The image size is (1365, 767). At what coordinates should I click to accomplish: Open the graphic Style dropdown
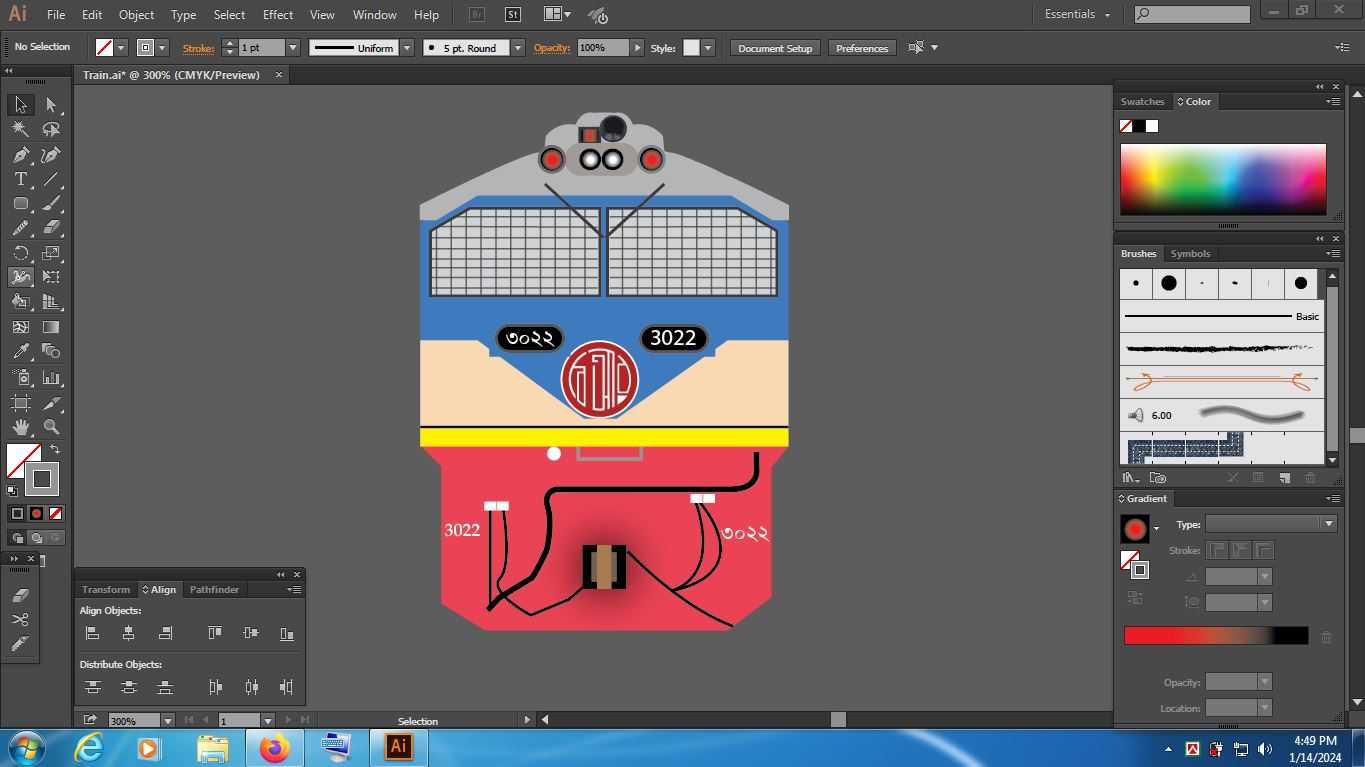coord(708,48)
